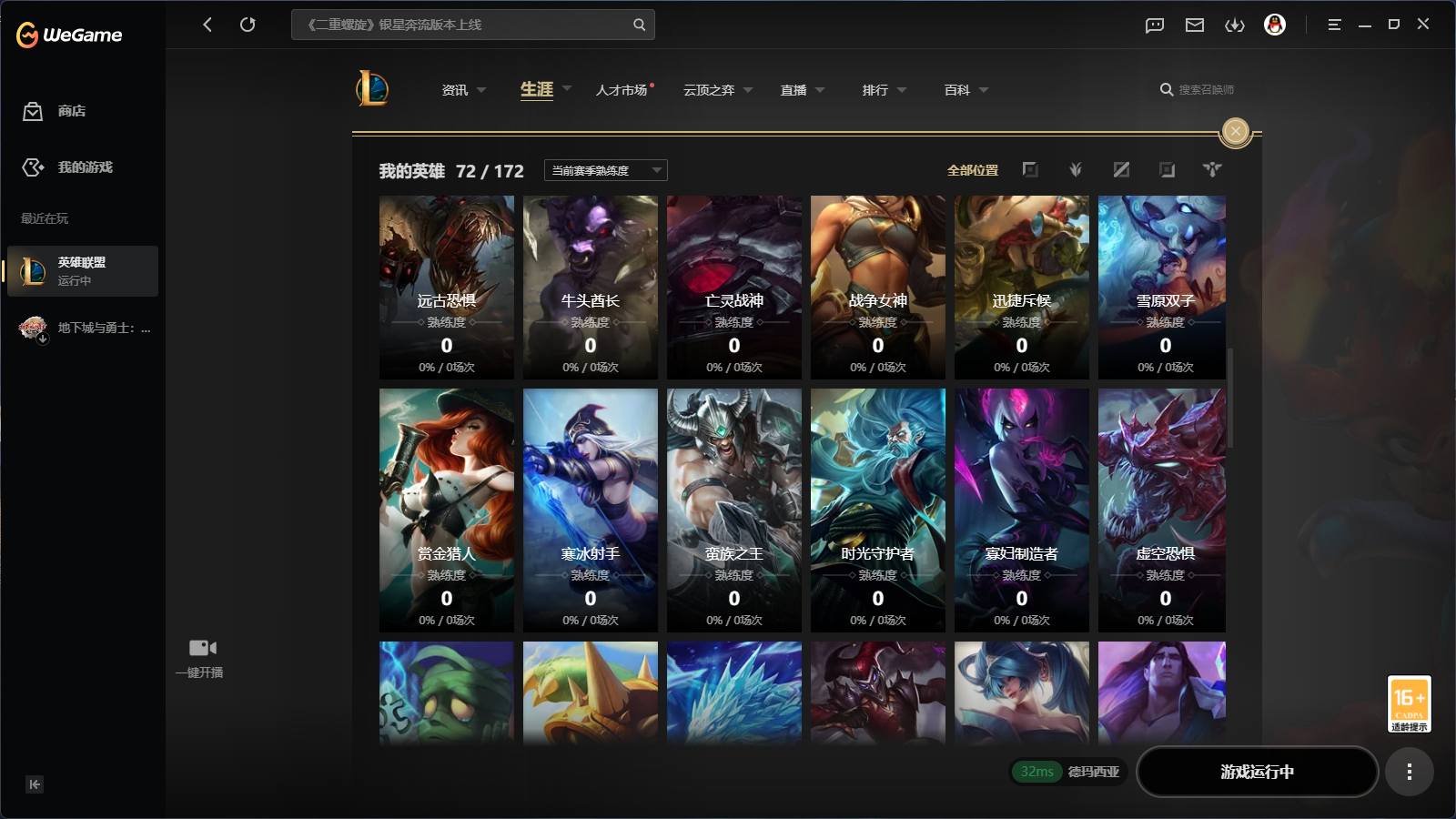Open the 雪原双子 champion card

click(x=1162, y=288)
